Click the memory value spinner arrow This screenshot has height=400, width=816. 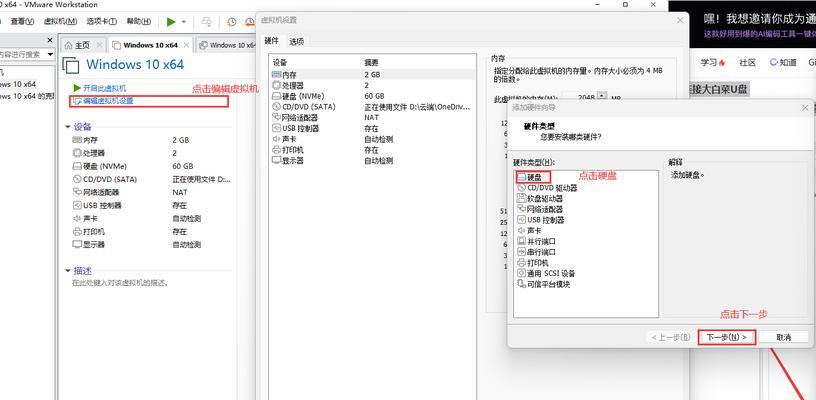602,97
